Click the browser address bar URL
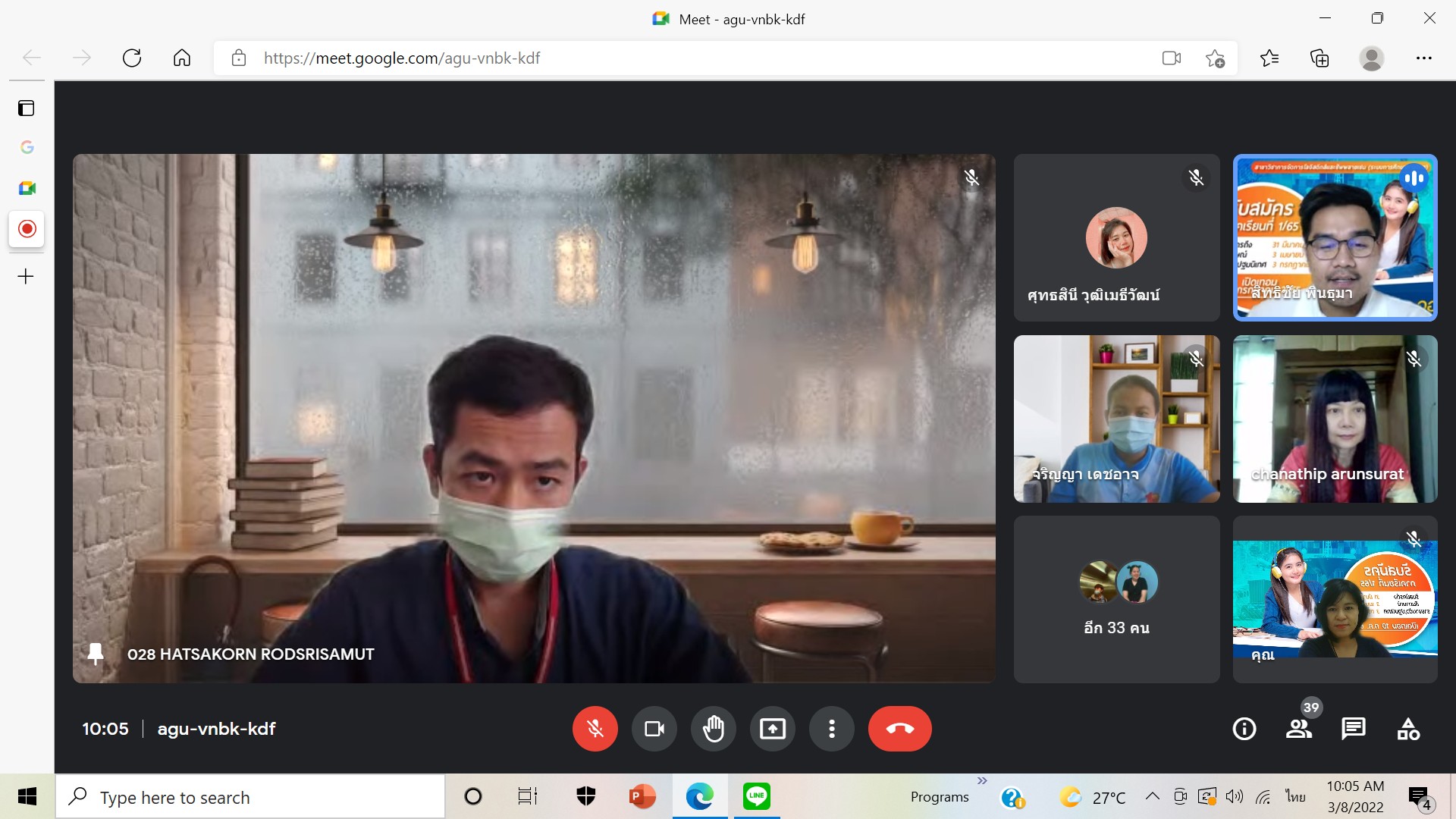 point(402,58)
